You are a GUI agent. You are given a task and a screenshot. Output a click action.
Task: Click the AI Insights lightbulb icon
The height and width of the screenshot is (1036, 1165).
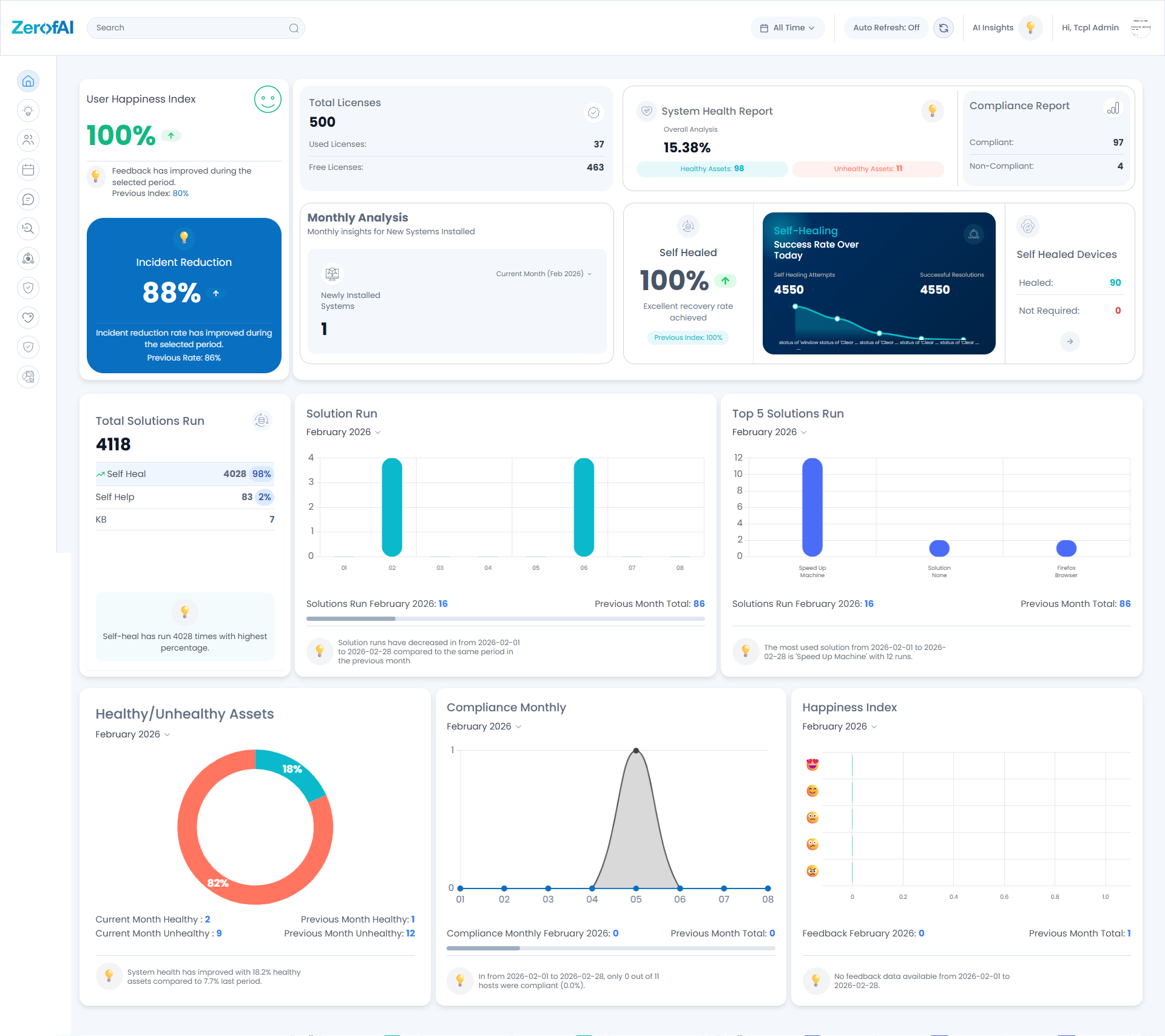click(x=1030, y=28)
